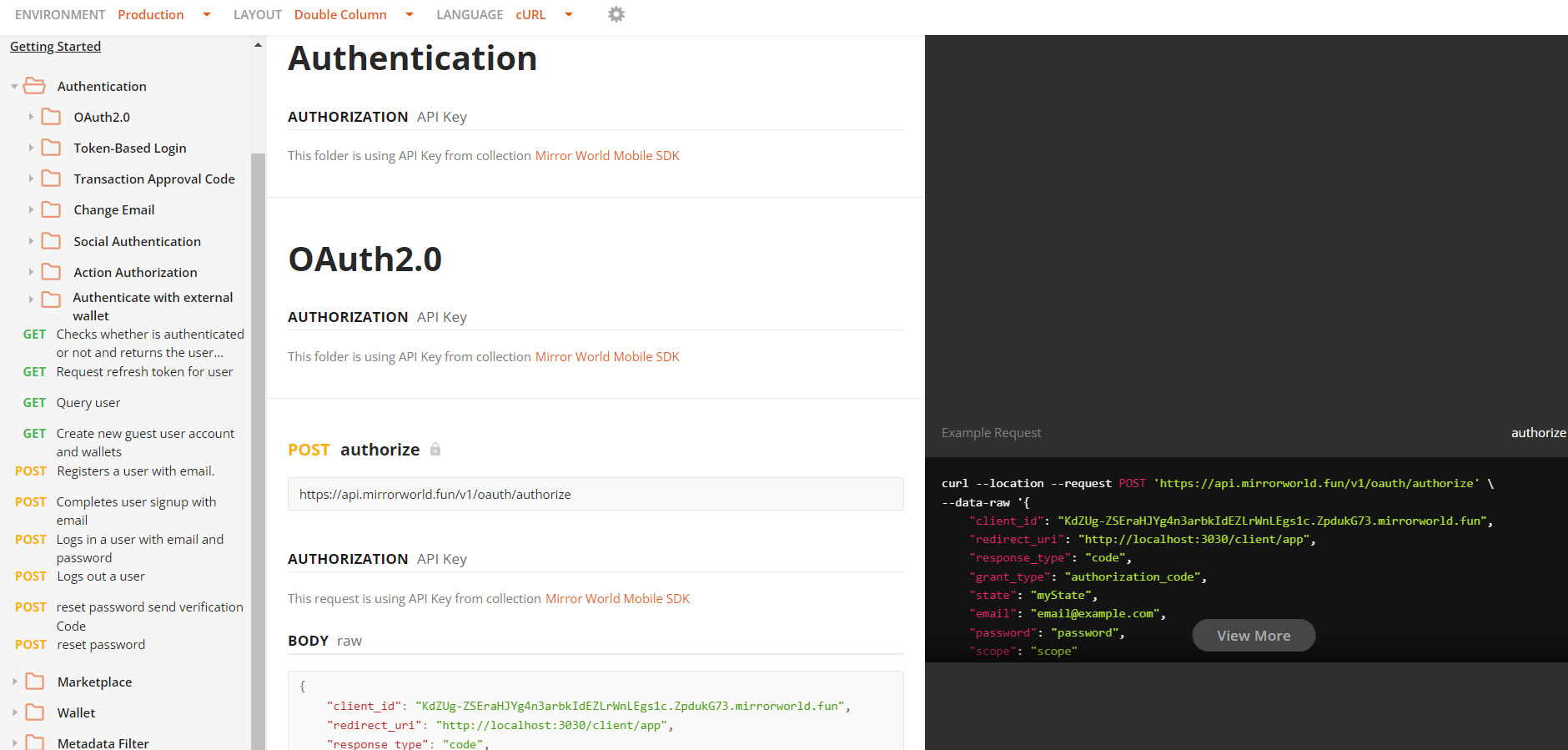Viewport: 1568px width, 750px height.
Task: Click the curl command line in example
Action: (x=1218, y=483)
